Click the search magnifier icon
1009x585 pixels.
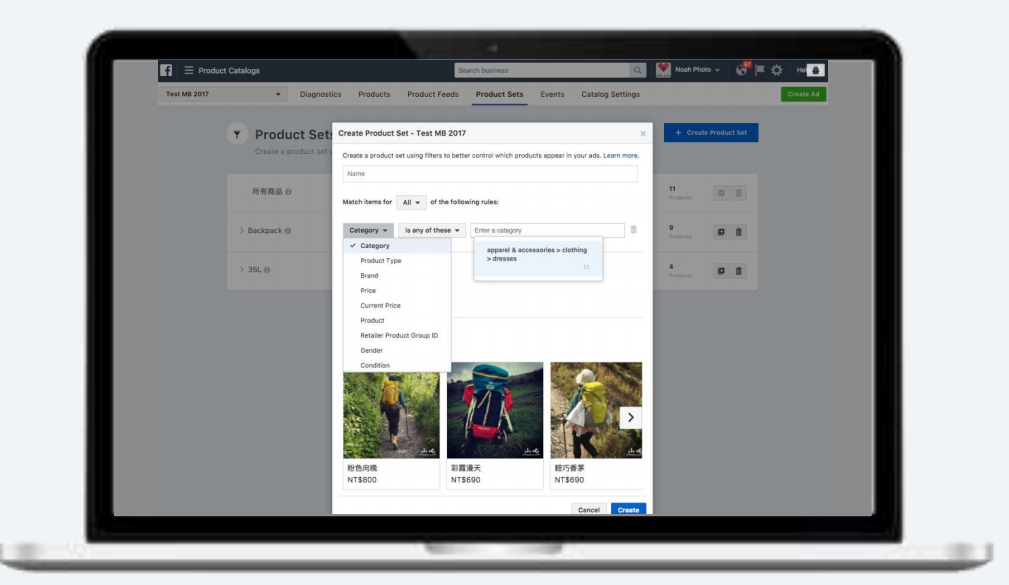coord(637,70)
